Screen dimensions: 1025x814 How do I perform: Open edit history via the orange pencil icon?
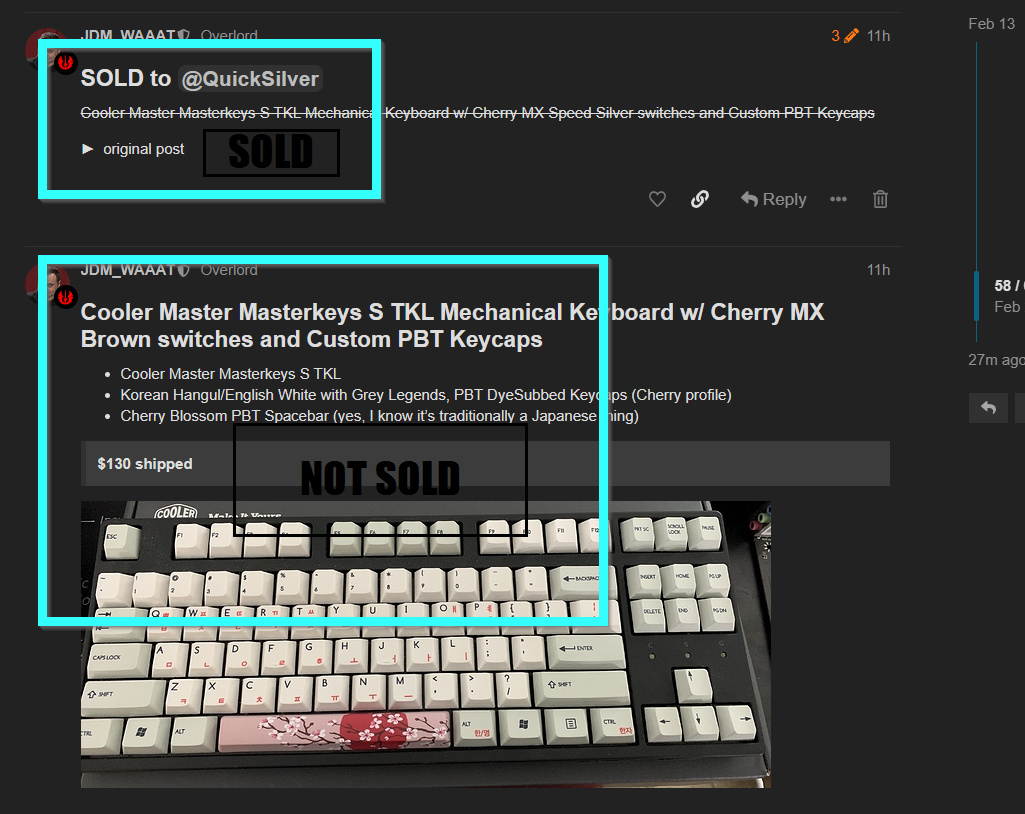point(850,36)
